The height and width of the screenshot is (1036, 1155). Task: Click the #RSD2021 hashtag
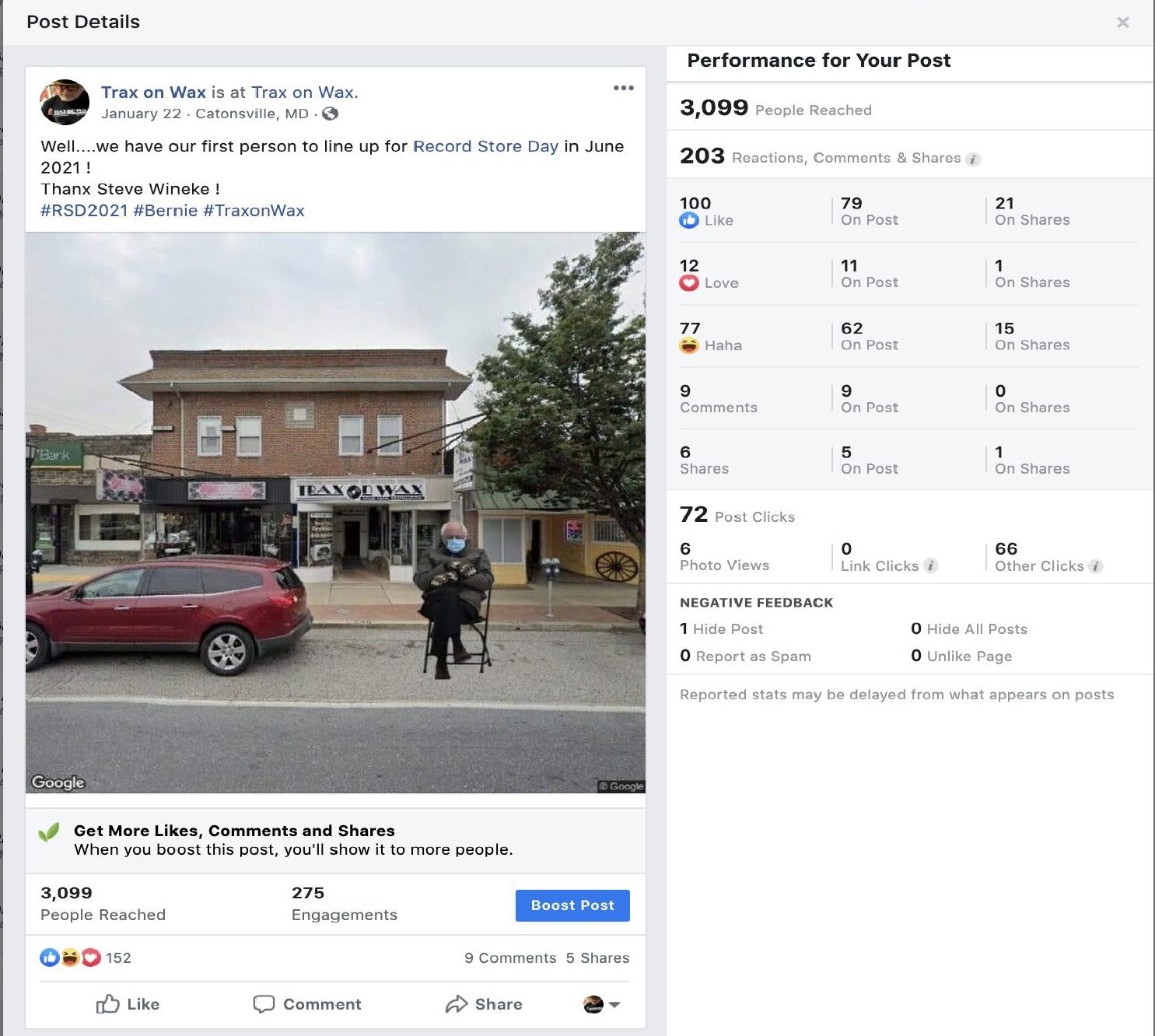click(84, 211)
